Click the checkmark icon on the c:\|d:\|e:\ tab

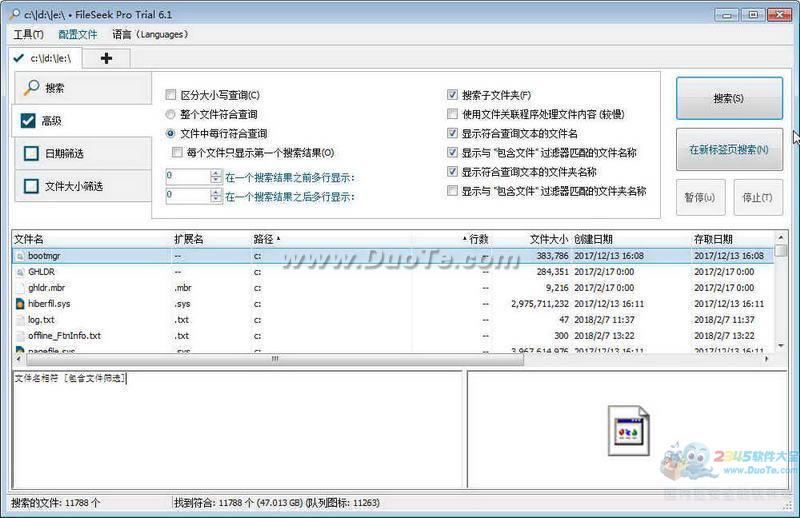19,58
